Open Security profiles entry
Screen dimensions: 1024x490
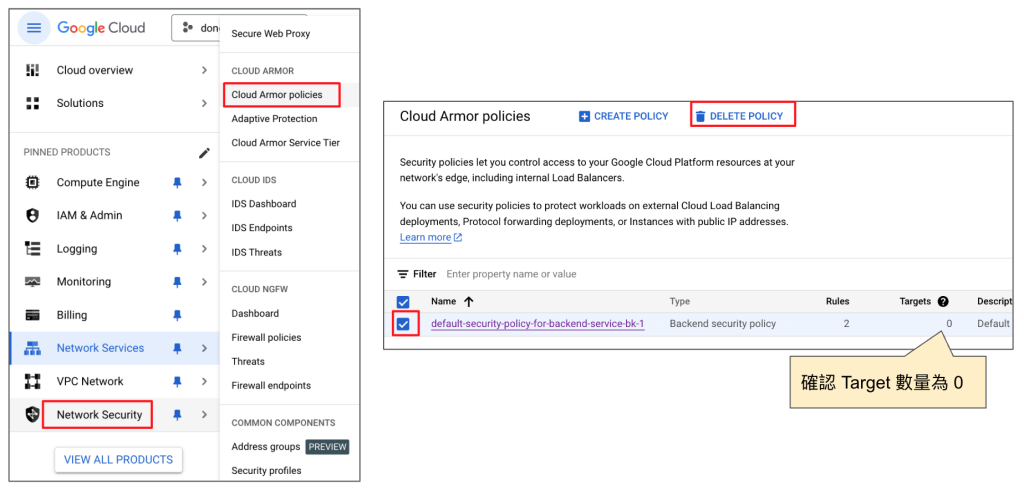(x=266, y=471)
